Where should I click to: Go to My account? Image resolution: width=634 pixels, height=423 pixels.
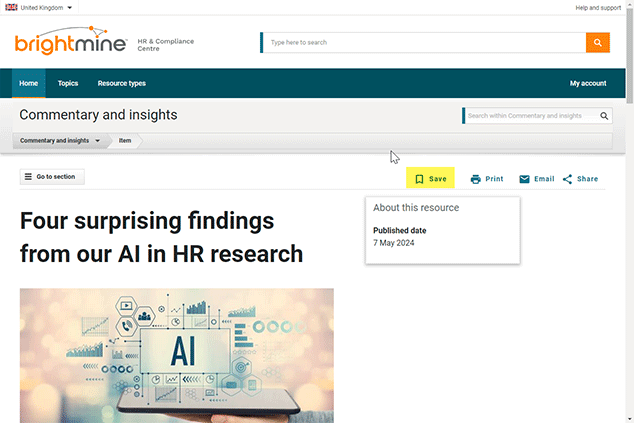pos(587,83)
